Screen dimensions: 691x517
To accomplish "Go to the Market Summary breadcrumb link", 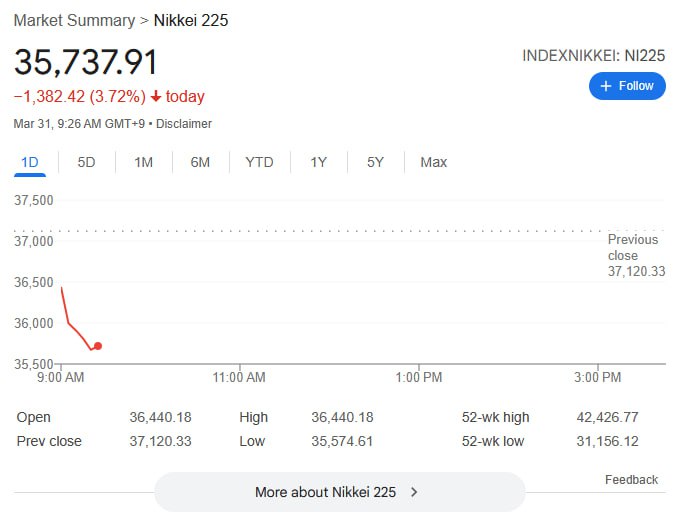I will click(74, 20).
